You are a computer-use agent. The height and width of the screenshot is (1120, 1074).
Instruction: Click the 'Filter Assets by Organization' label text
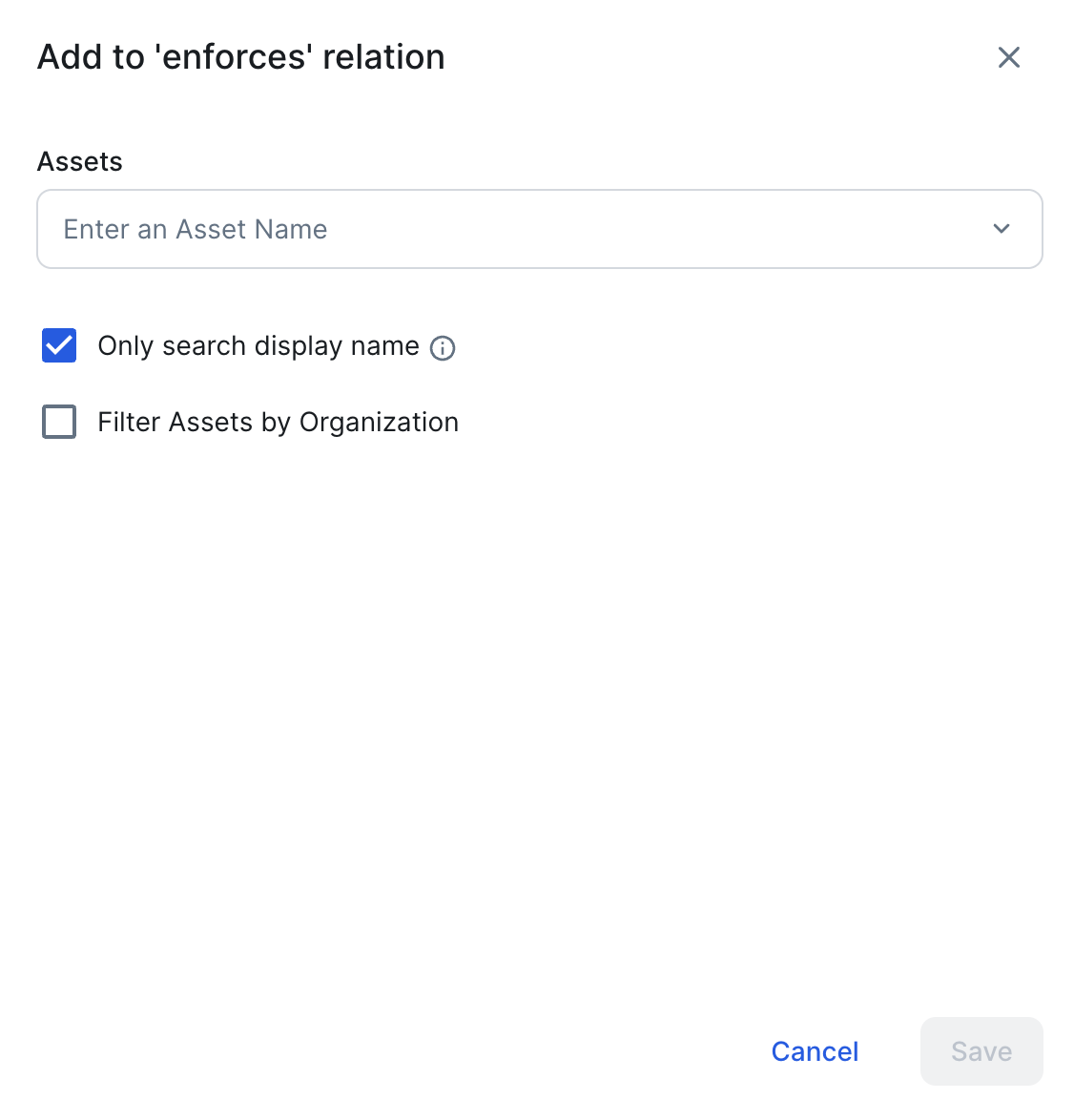(278, 422)
